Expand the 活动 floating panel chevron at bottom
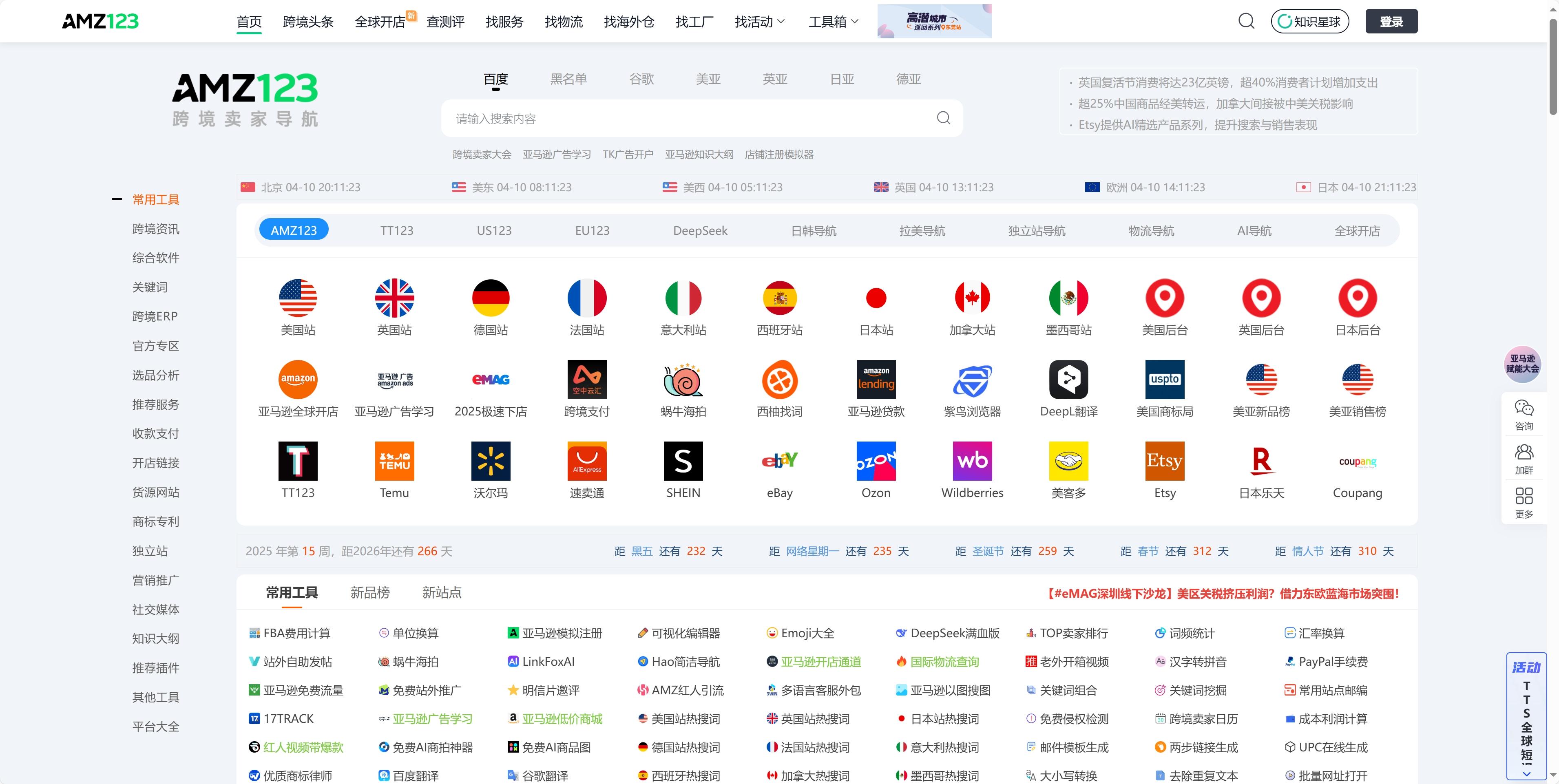 tap(1526, 774)
